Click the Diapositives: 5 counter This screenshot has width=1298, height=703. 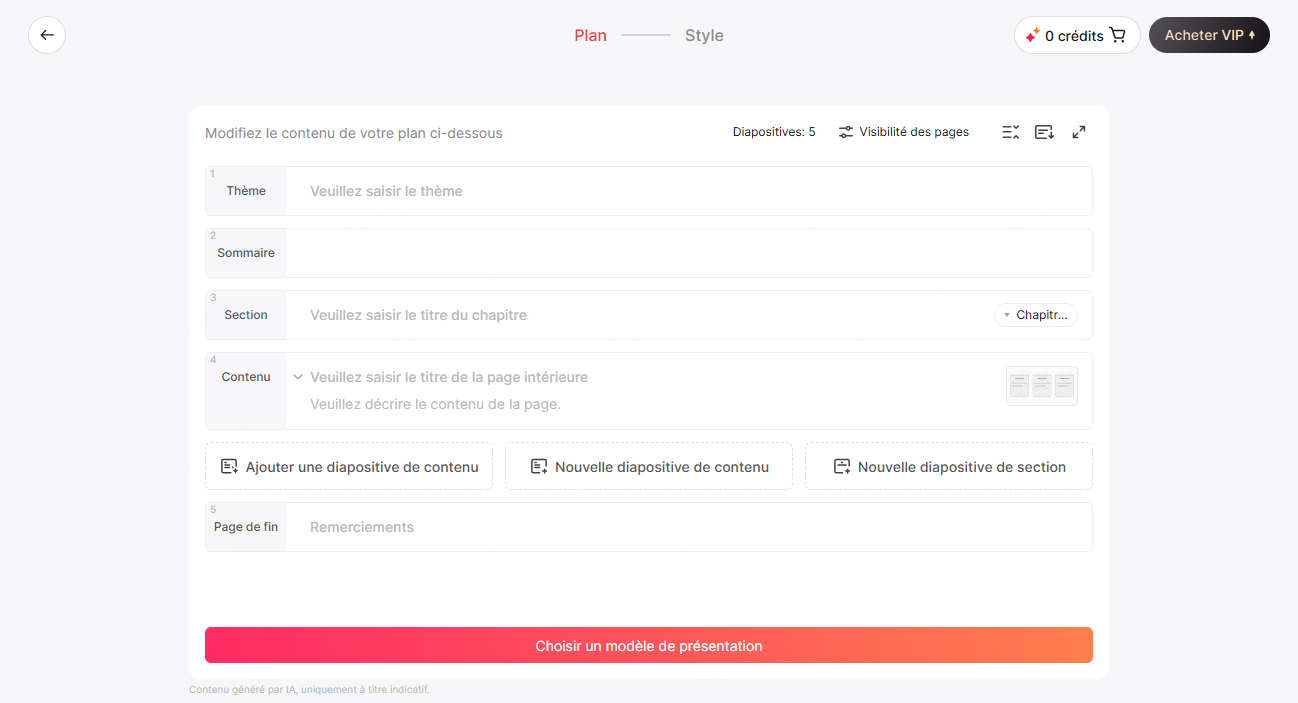tap(774, 132)
